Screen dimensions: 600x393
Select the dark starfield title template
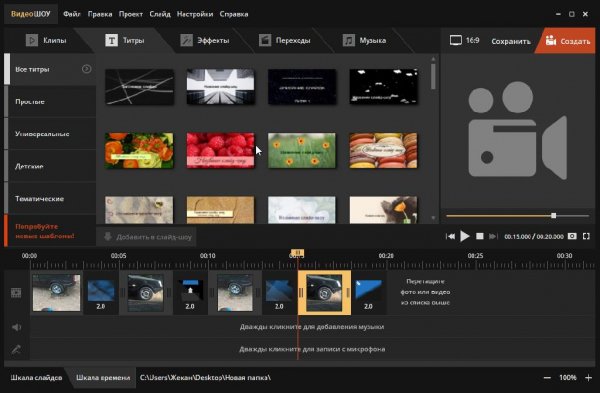pyautogui.click(x=302, y=87)
